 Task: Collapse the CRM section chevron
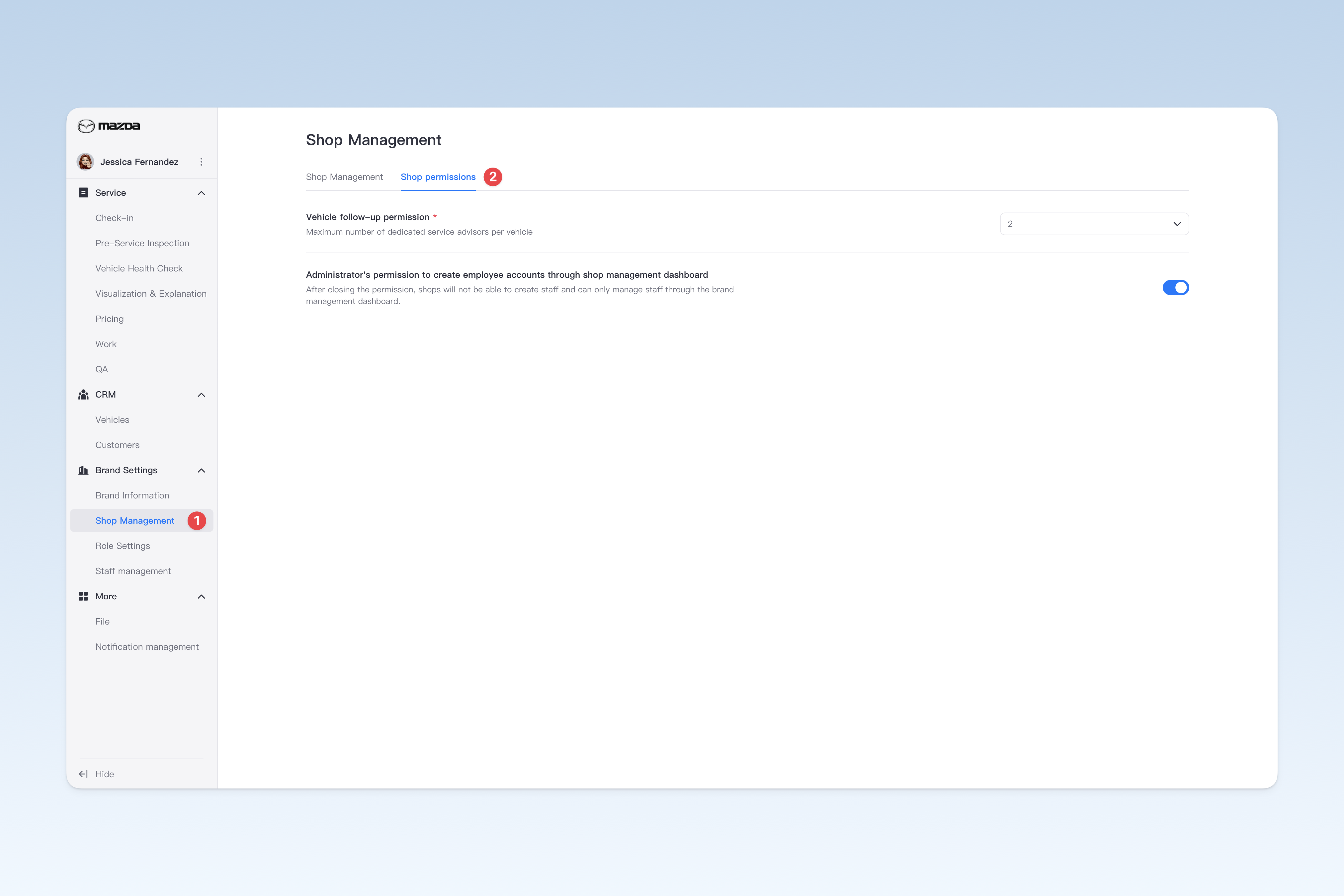(201, 395)
